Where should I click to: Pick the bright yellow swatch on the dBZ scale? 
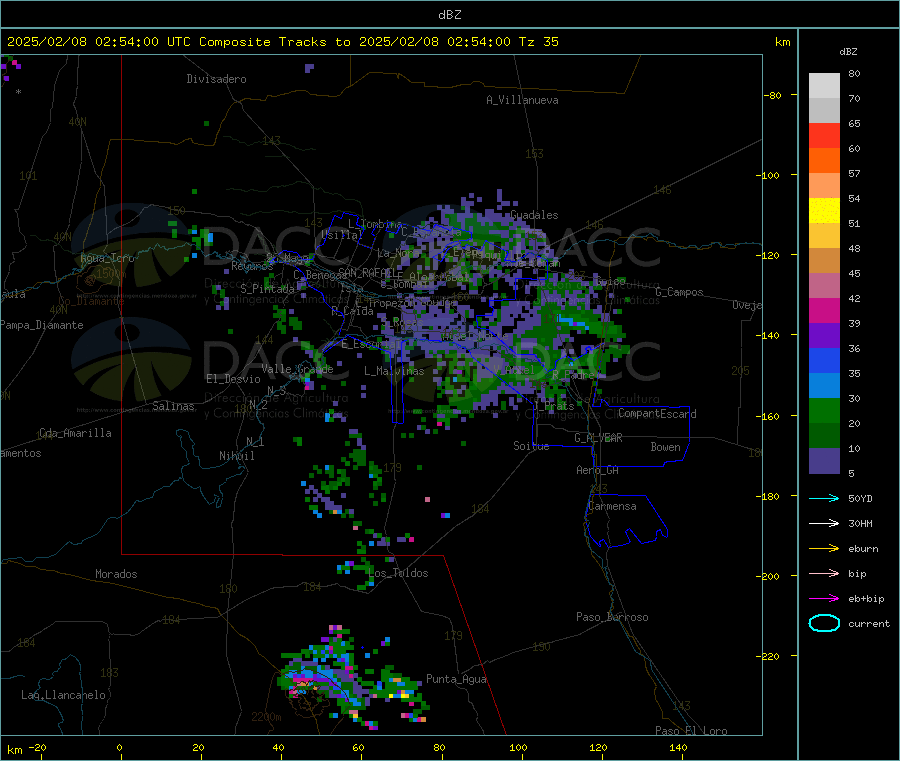[x=824, y=211]
